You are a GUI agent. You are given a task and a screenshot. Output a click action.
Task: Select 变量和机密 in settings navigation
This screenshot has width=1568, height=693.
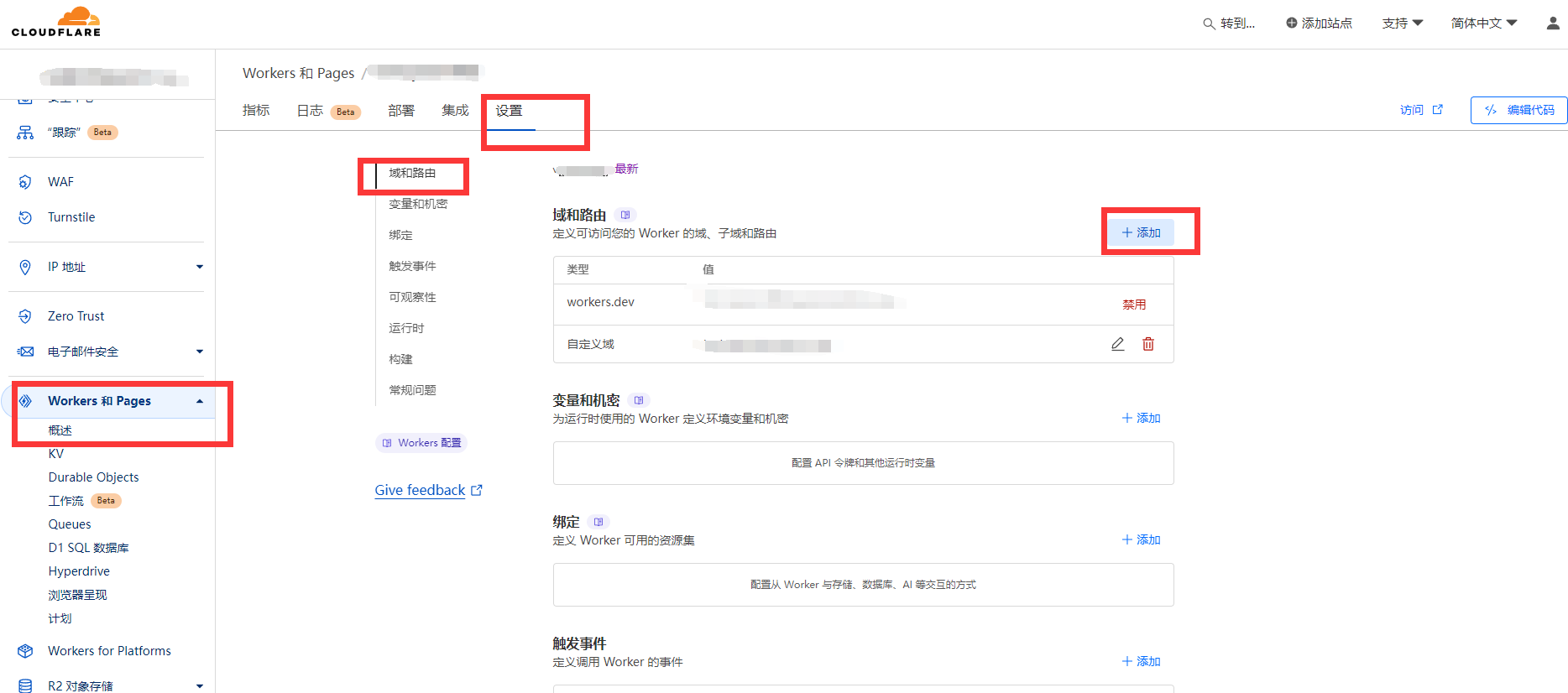[x=418, y=204]
